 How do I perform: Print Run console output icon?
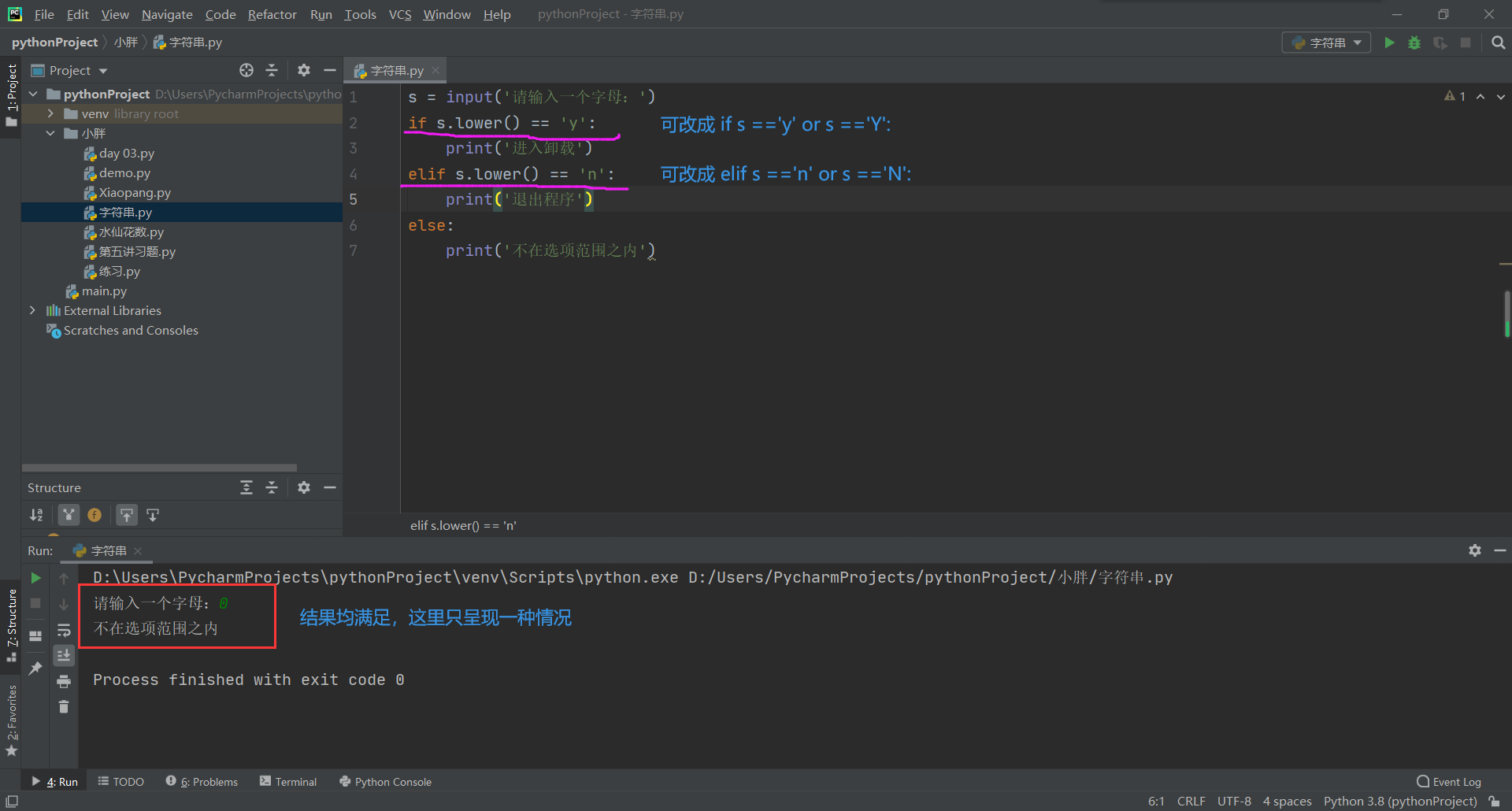point(64,681)
